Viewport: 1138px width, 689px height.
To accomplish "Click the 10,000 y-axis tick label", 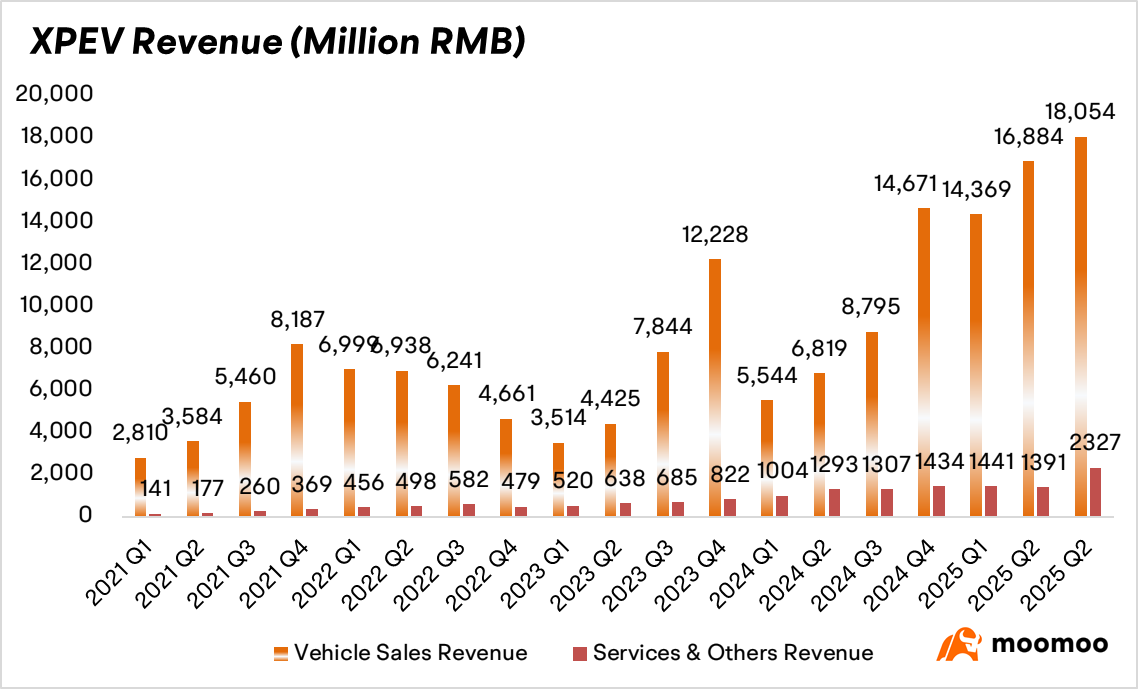I will coord(55,304).
